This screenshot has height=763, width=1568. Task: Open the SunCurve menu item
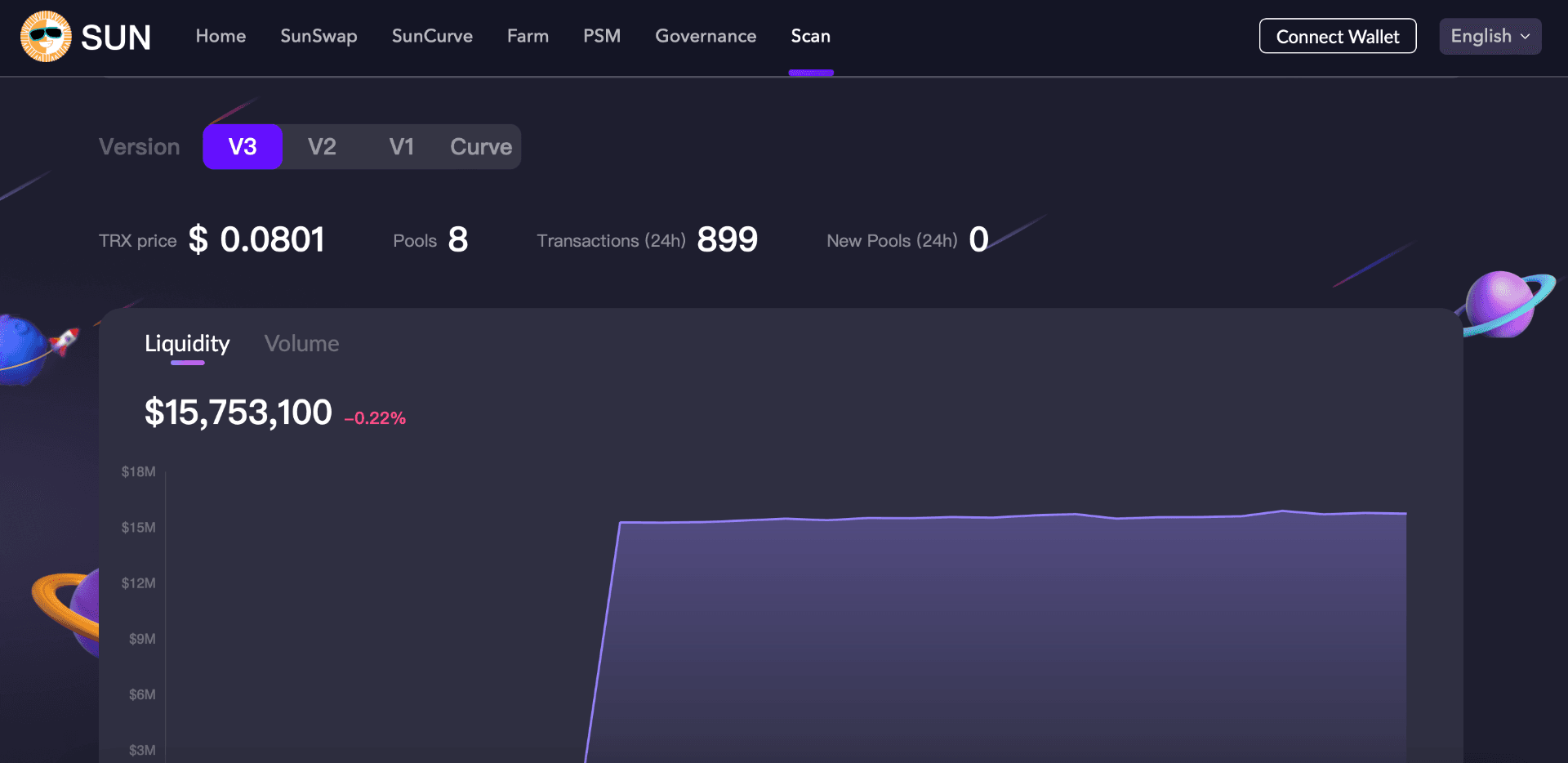[432, 36]
